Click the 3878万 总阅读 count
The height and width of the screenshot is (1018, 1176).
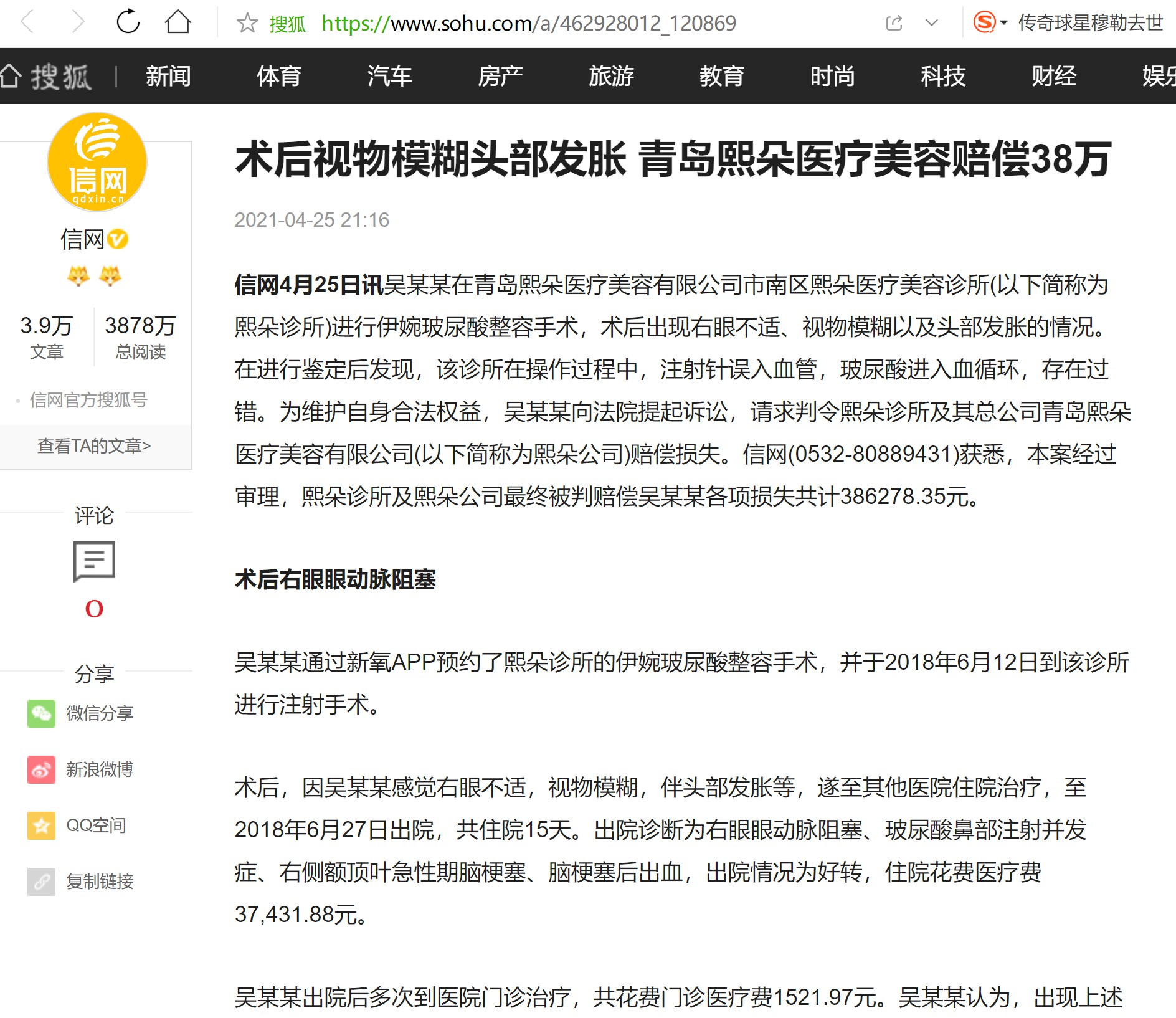141,337
